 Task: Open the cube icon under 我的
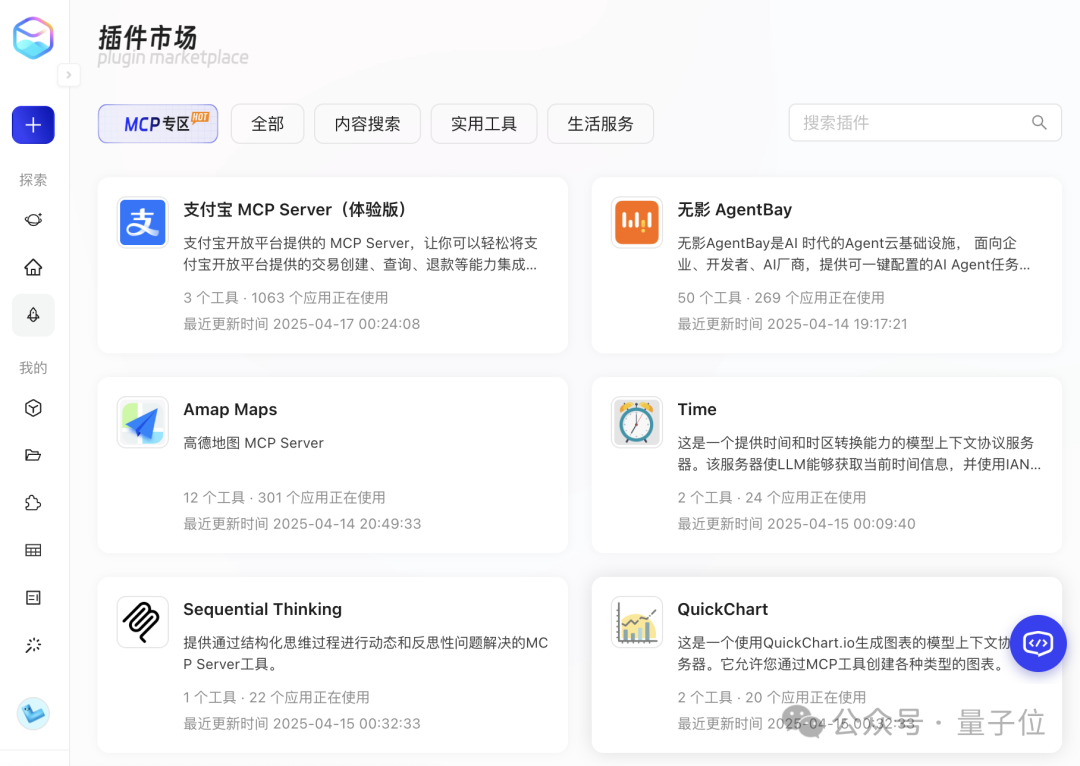33,408
